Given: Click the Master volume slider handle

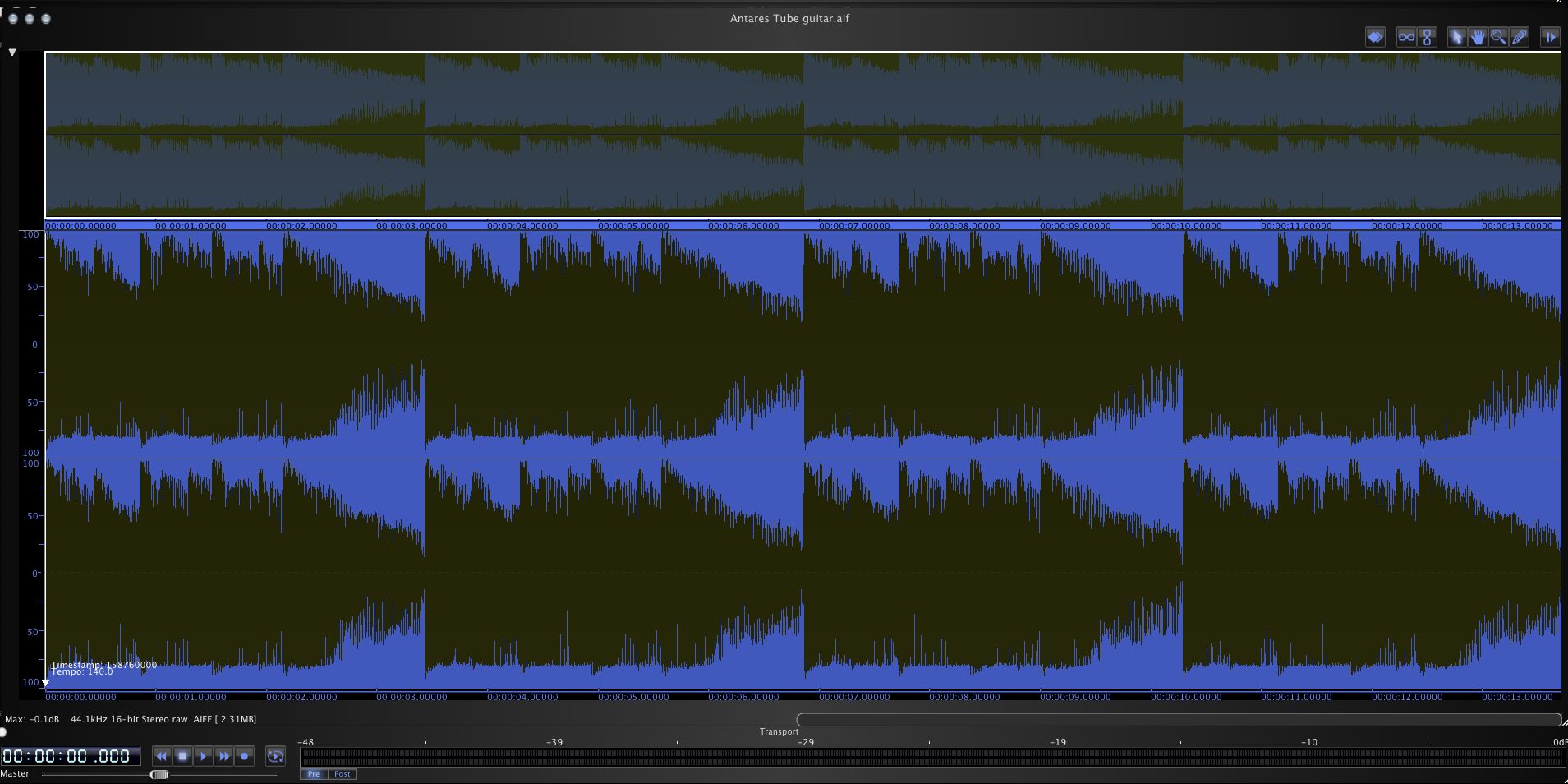Looking at the screenshot, I should click(159, 775).
